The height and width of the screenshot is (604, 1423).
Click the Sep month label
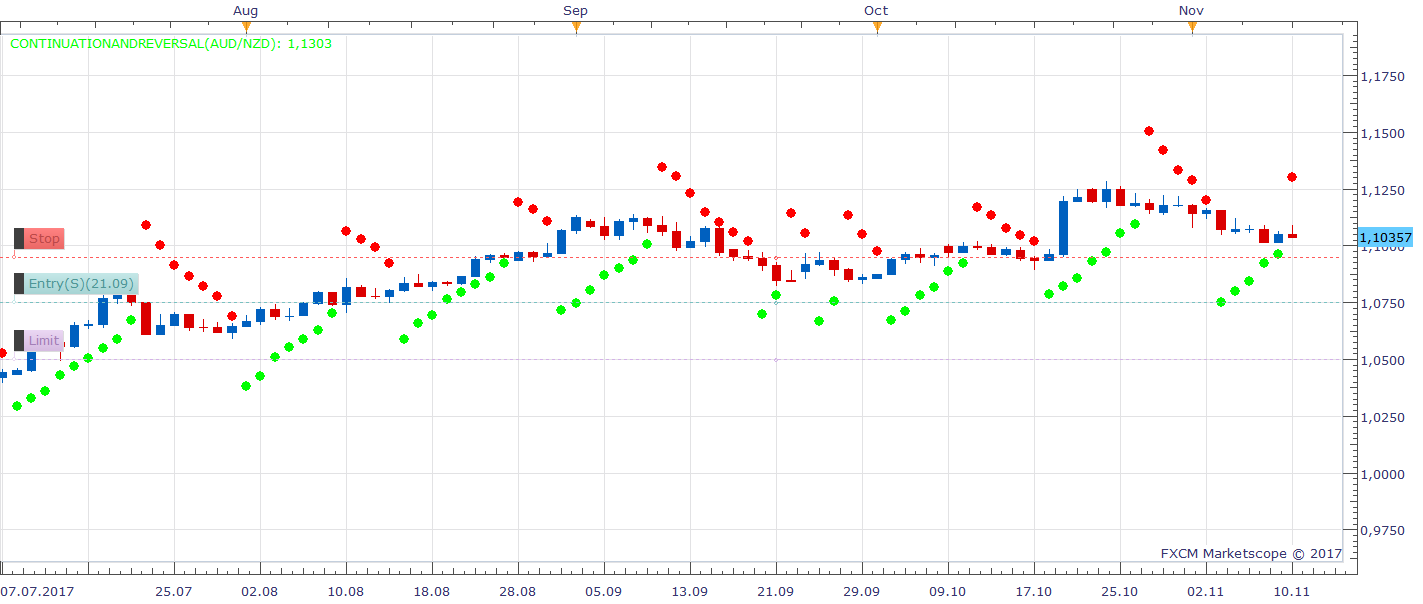[x=576, y=11]
